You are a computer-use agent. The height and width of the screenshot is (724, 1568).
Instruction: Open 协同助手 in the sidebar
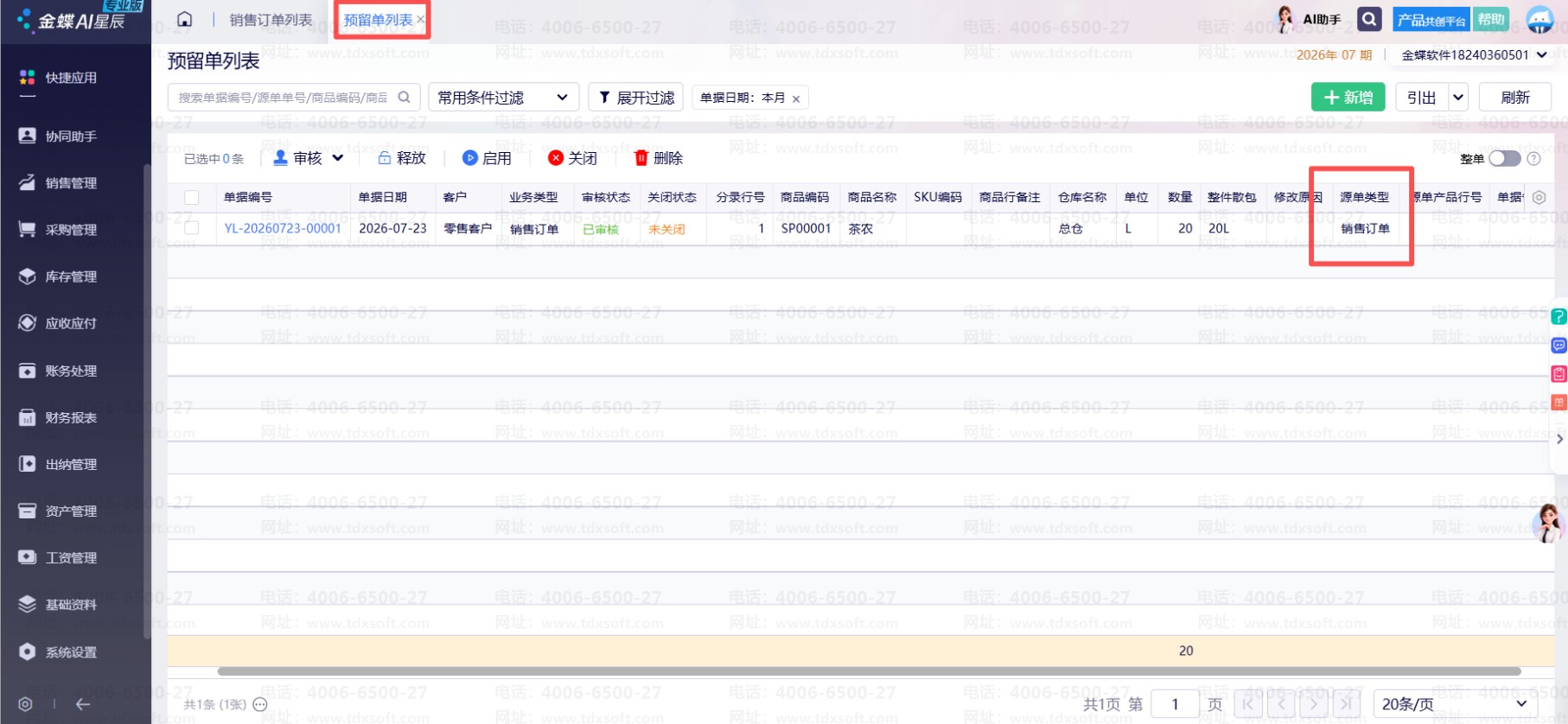pyautogui.click(x=58, y=137)
